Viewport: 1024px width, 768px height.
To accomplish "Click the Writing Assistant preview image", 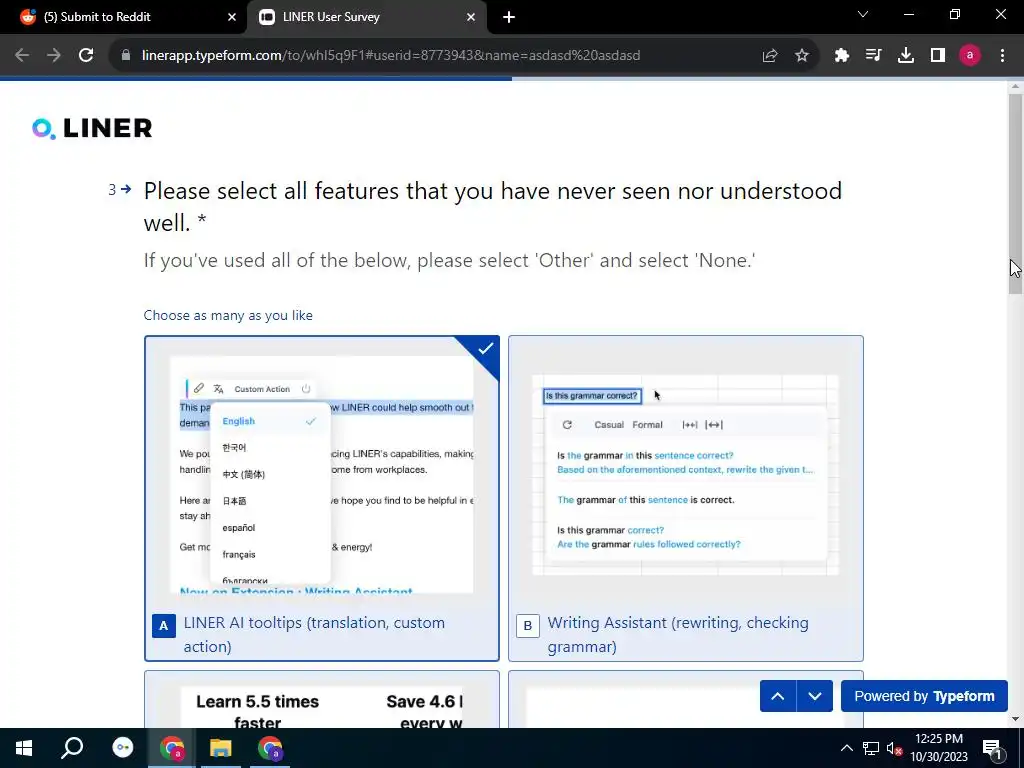I will point(686,475).
